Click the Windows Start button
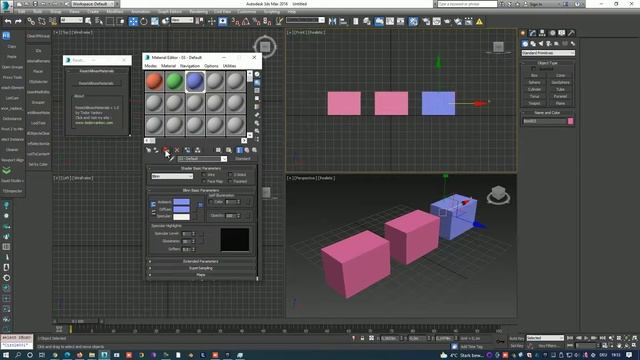Screen dimensions: 640x360 (6, 355)
